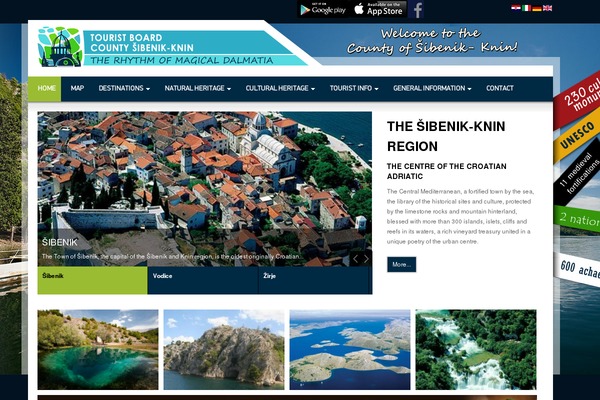
Task: Click the ŠIBENIK slide caption heading
Action: click(x=60, y=242)
